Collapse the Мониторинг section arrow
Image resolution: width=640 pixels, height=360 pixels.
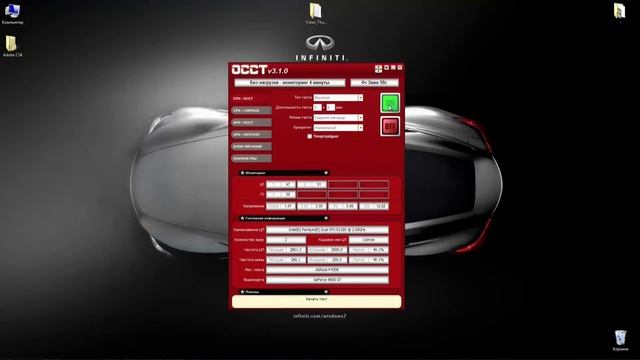coord(326,173)
